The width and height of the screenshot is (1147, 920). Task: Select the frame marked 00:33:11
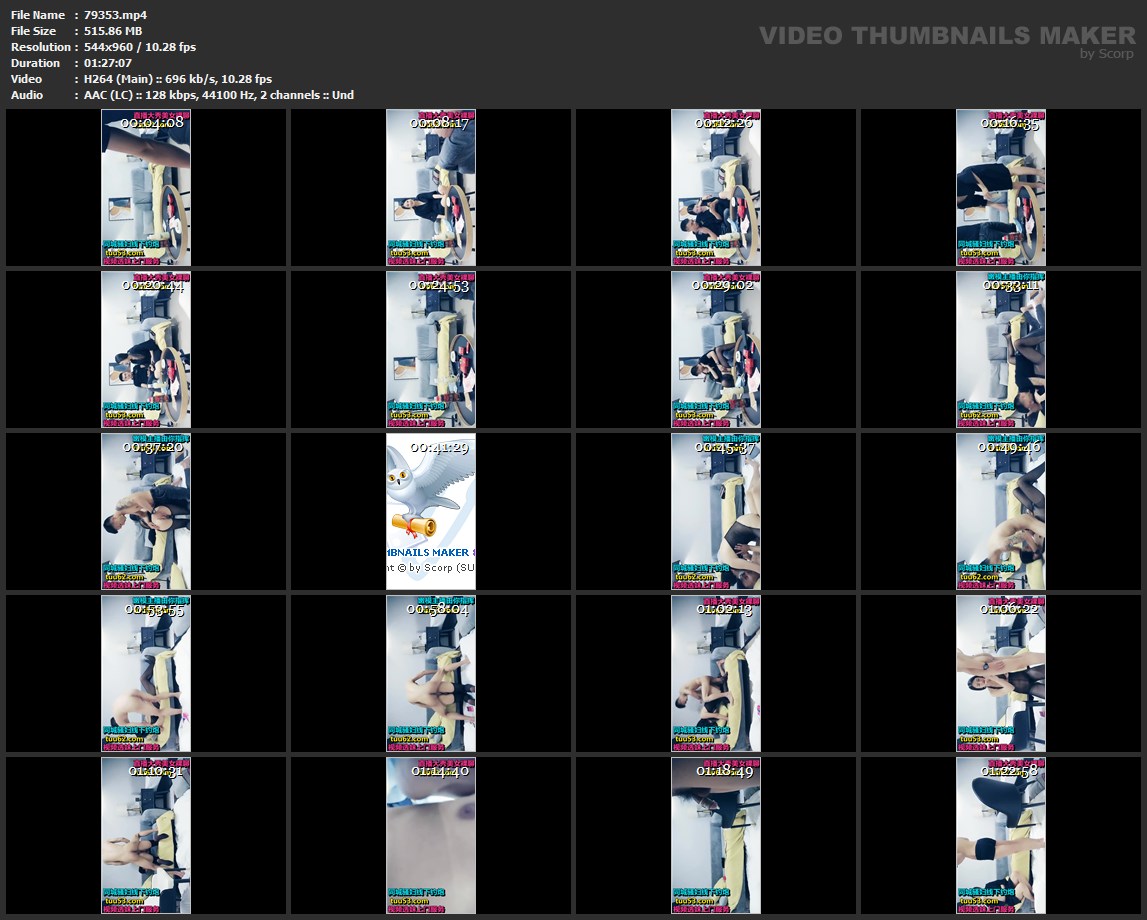coord(1000,349)
